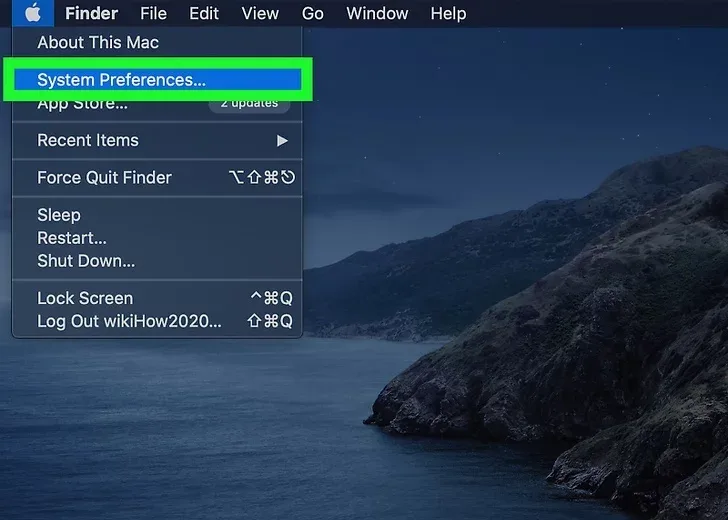Choose Lock Screen
728x520 pixels.
point(157,298)
